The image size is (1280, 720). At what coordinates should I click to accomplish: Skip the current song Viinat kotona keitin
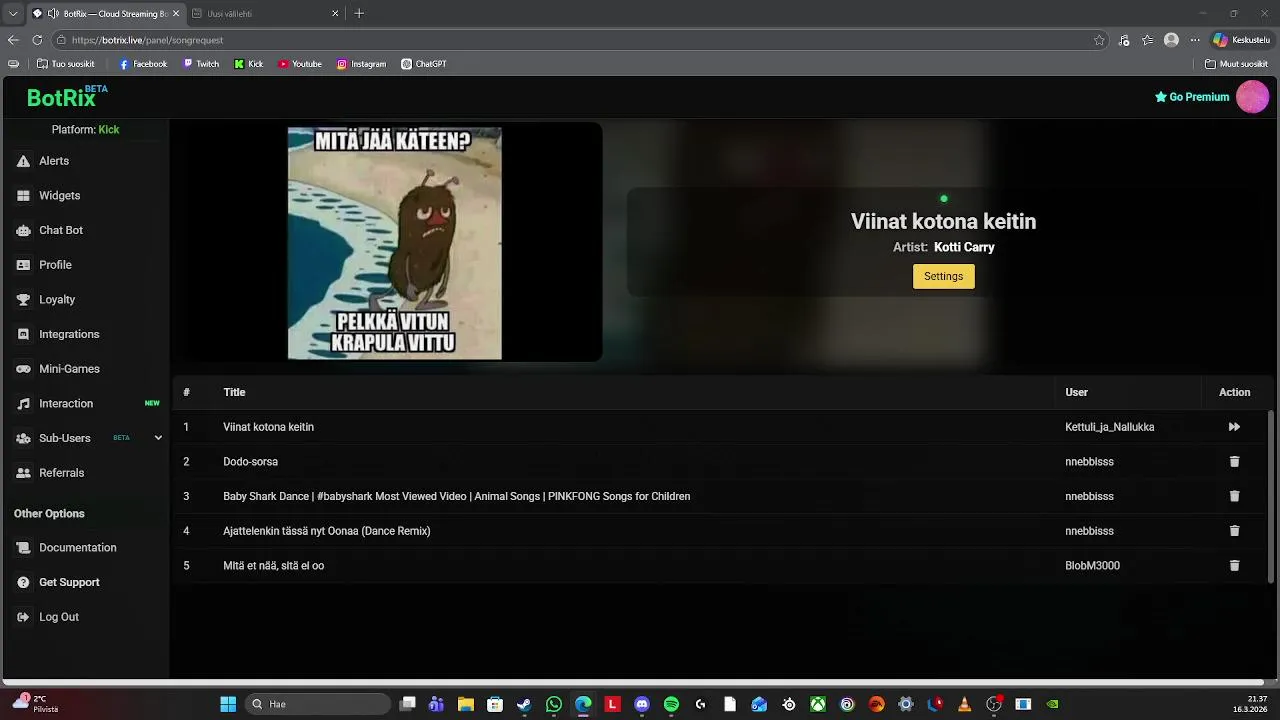pos(1234,427)
